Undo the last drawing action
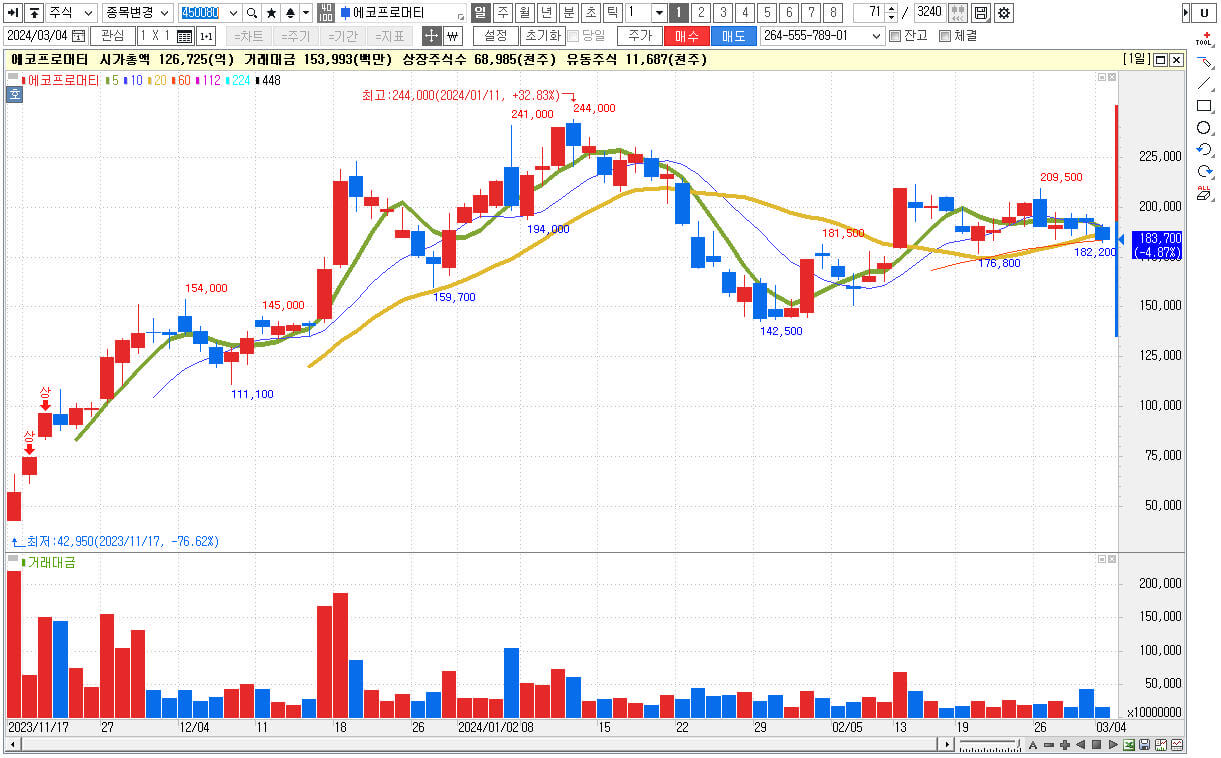 click(1204, 150)
